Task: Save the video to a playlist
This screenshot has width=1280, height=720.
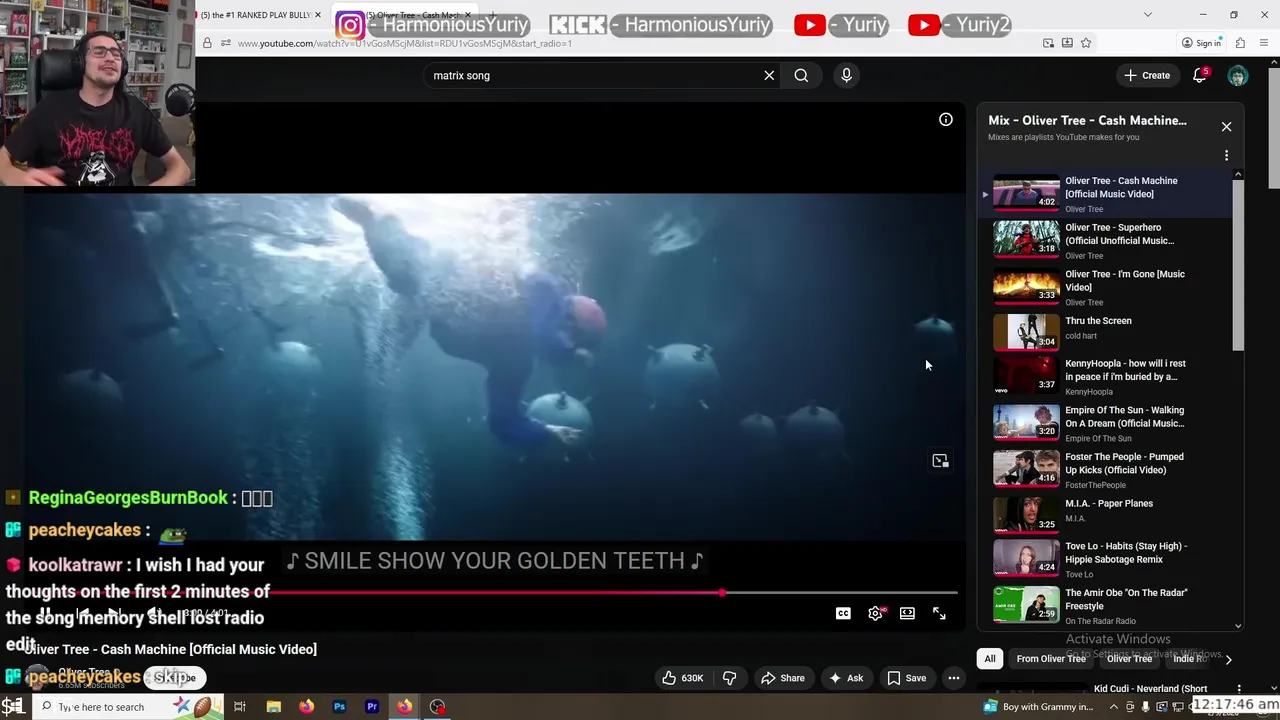Action: pos(906,678)
